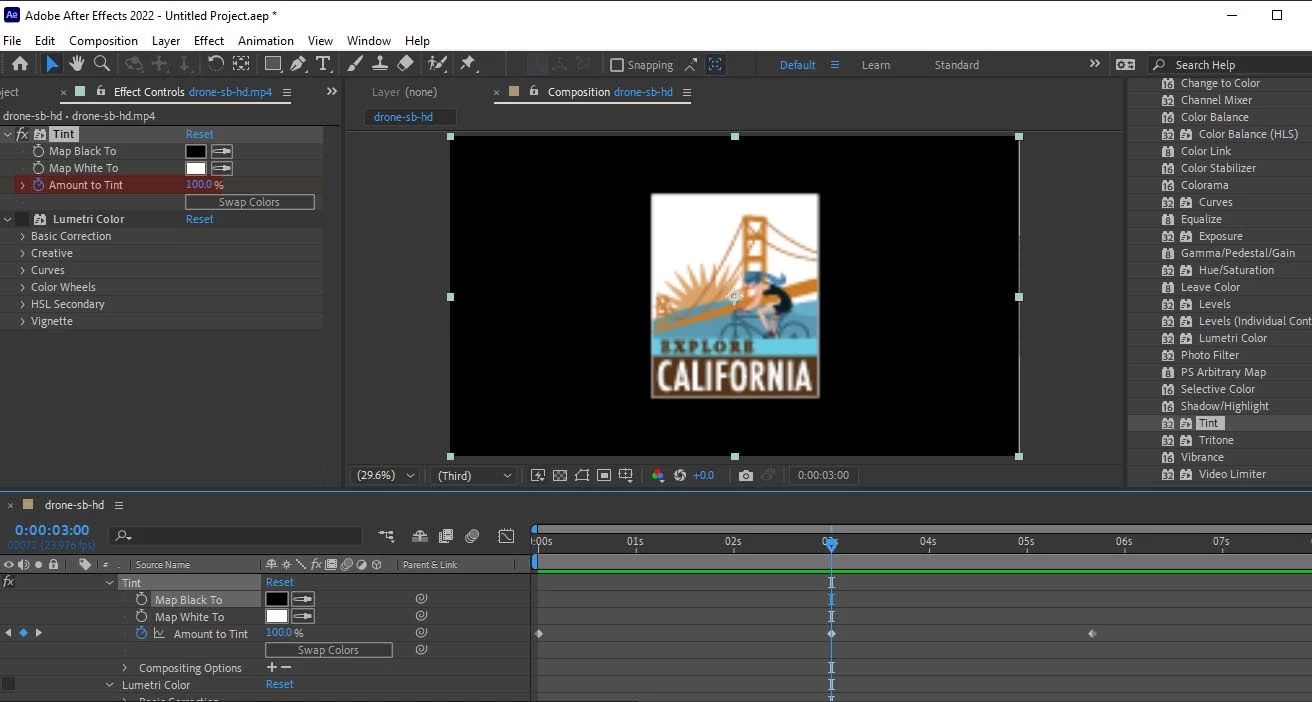Toggle Frame Blending for the timeline
Screen dimensions: 1312x702
(x=446, y=536)
